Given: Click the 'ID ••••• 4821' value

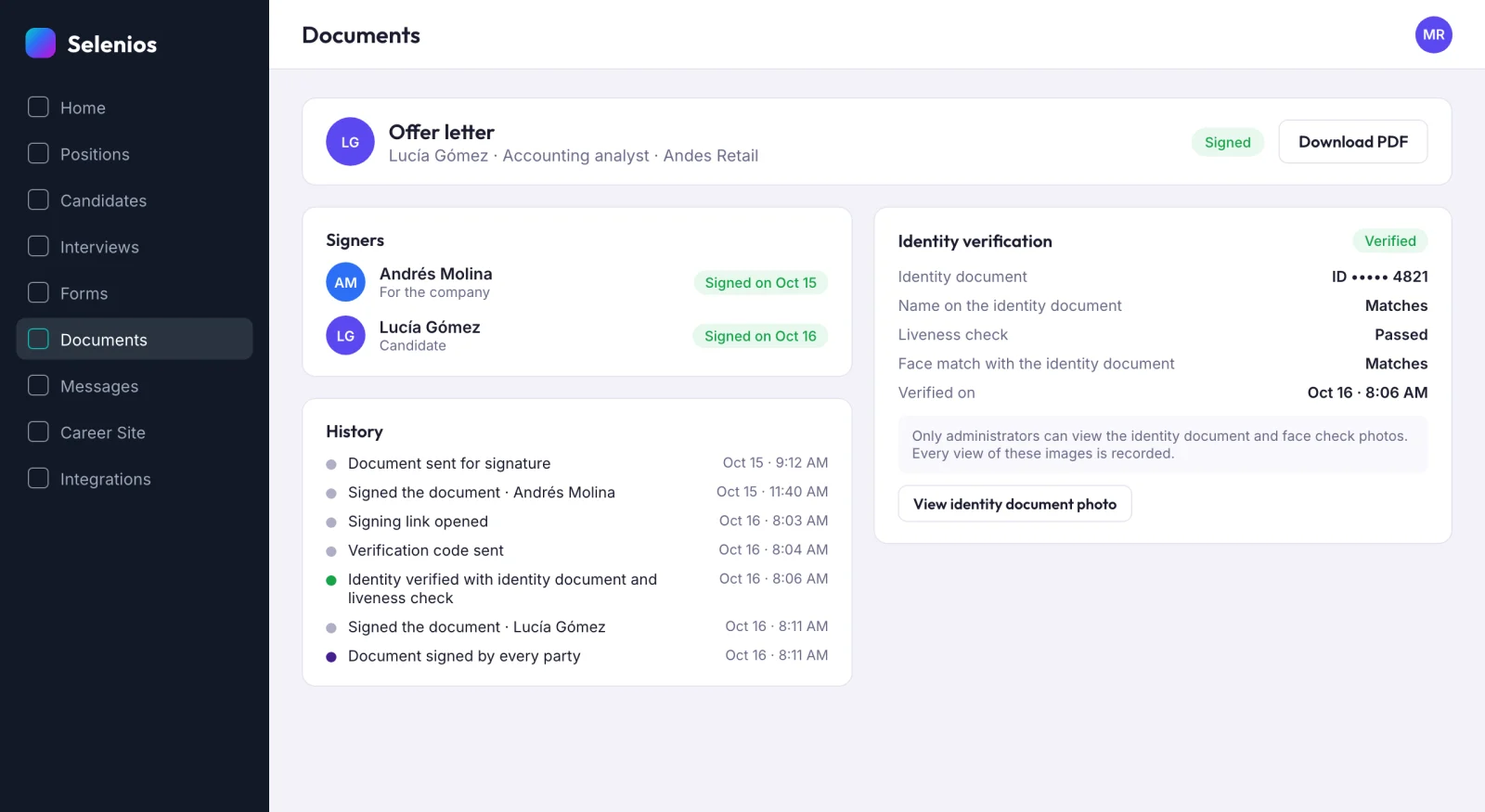Looking at the screenshot, I should [x=1379, y=277].
